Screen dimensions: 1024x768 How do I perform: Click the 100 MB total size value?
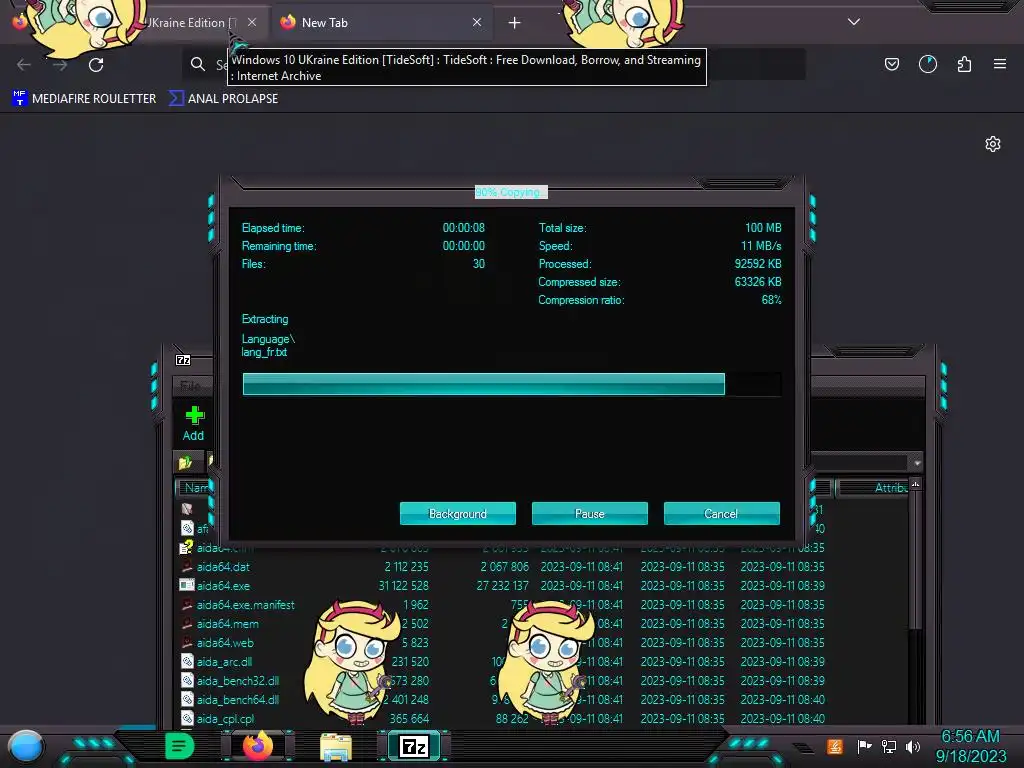(763, 228)
